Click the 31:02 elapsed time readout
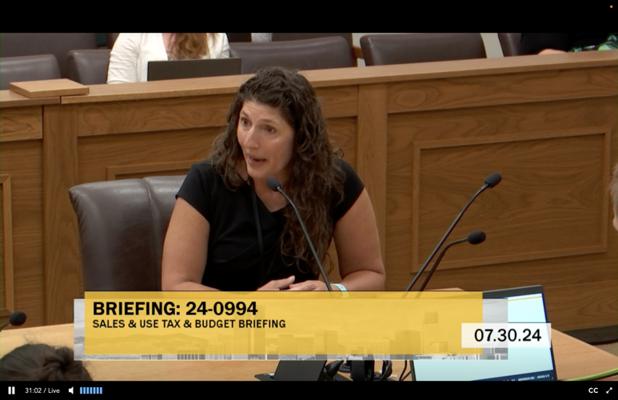618x400 pixels. click(x=33, y=391)
